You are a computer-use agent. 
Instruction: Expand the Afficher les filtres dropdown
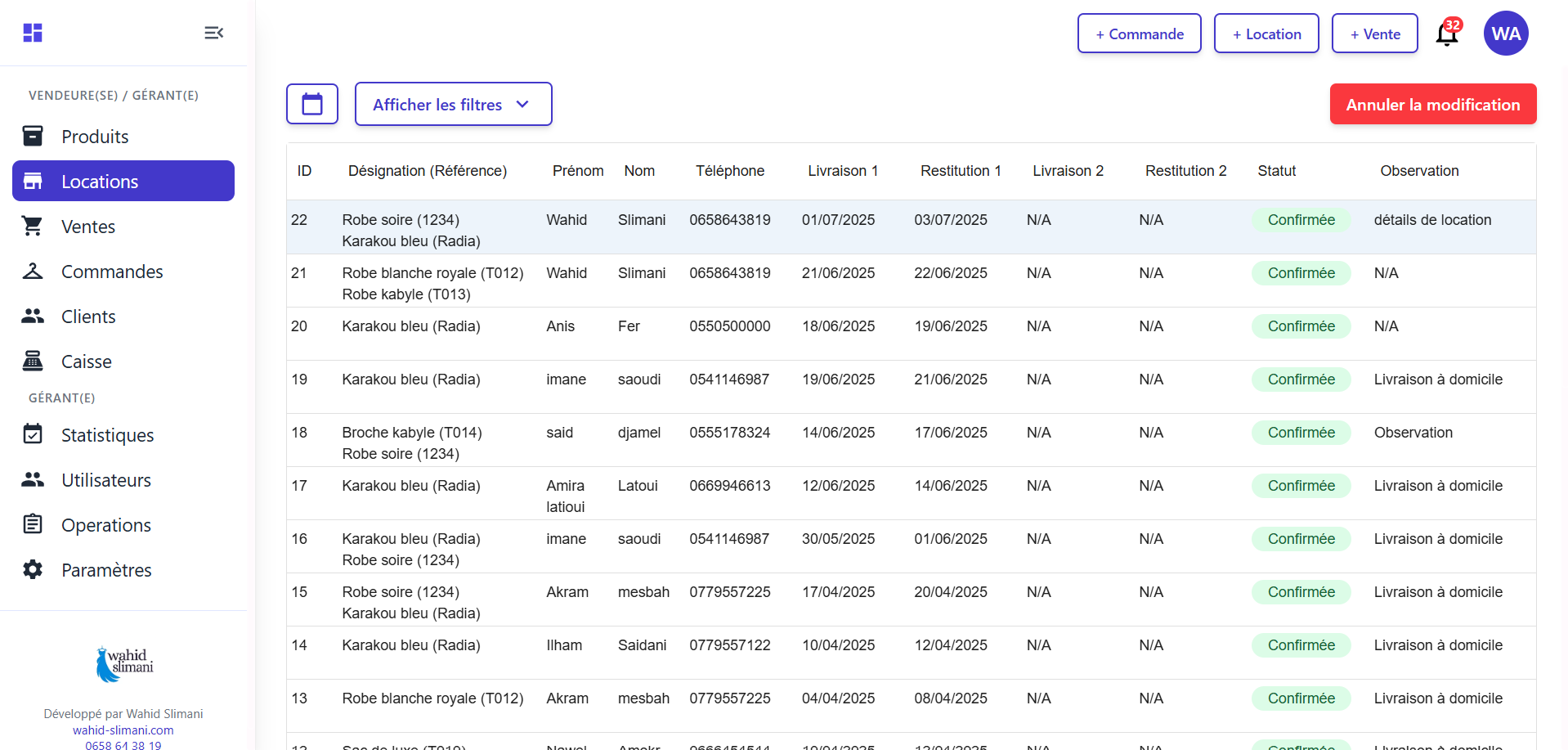(454, 104)
